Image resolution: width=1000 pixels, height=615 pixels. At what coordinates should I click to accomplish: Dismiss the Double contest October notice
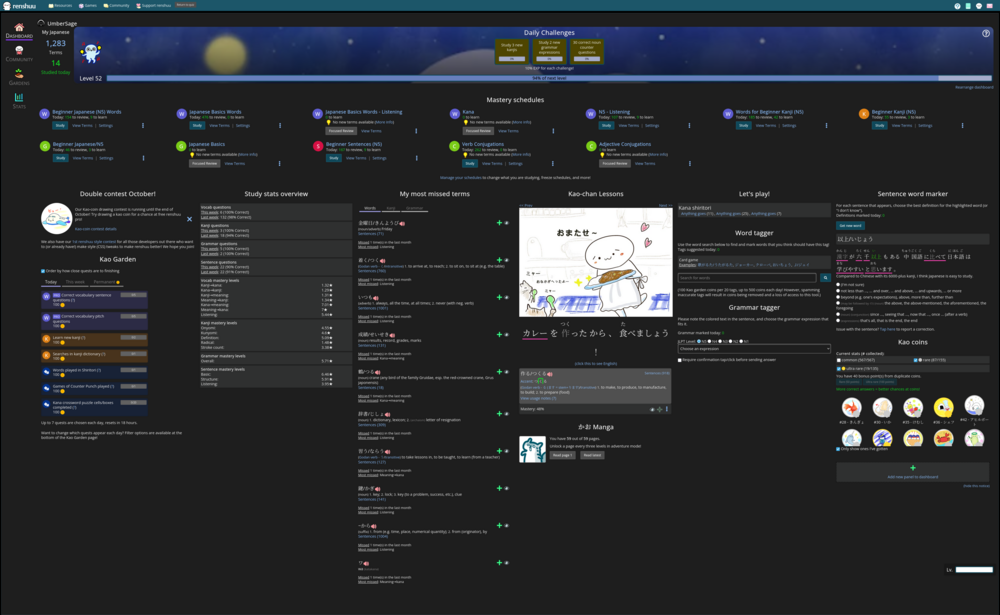pyautogui.click(x=190, y=218)
